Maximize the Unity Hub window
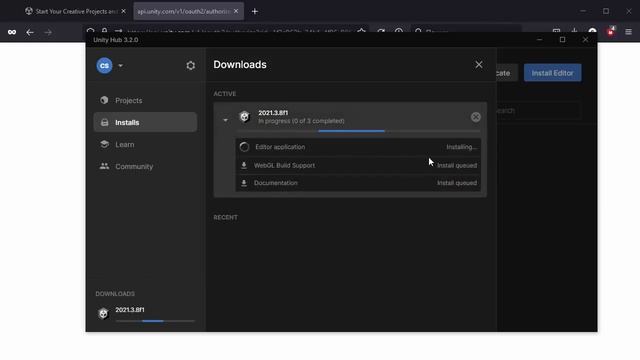The image size is (640, 360). [x=562, y=40]
